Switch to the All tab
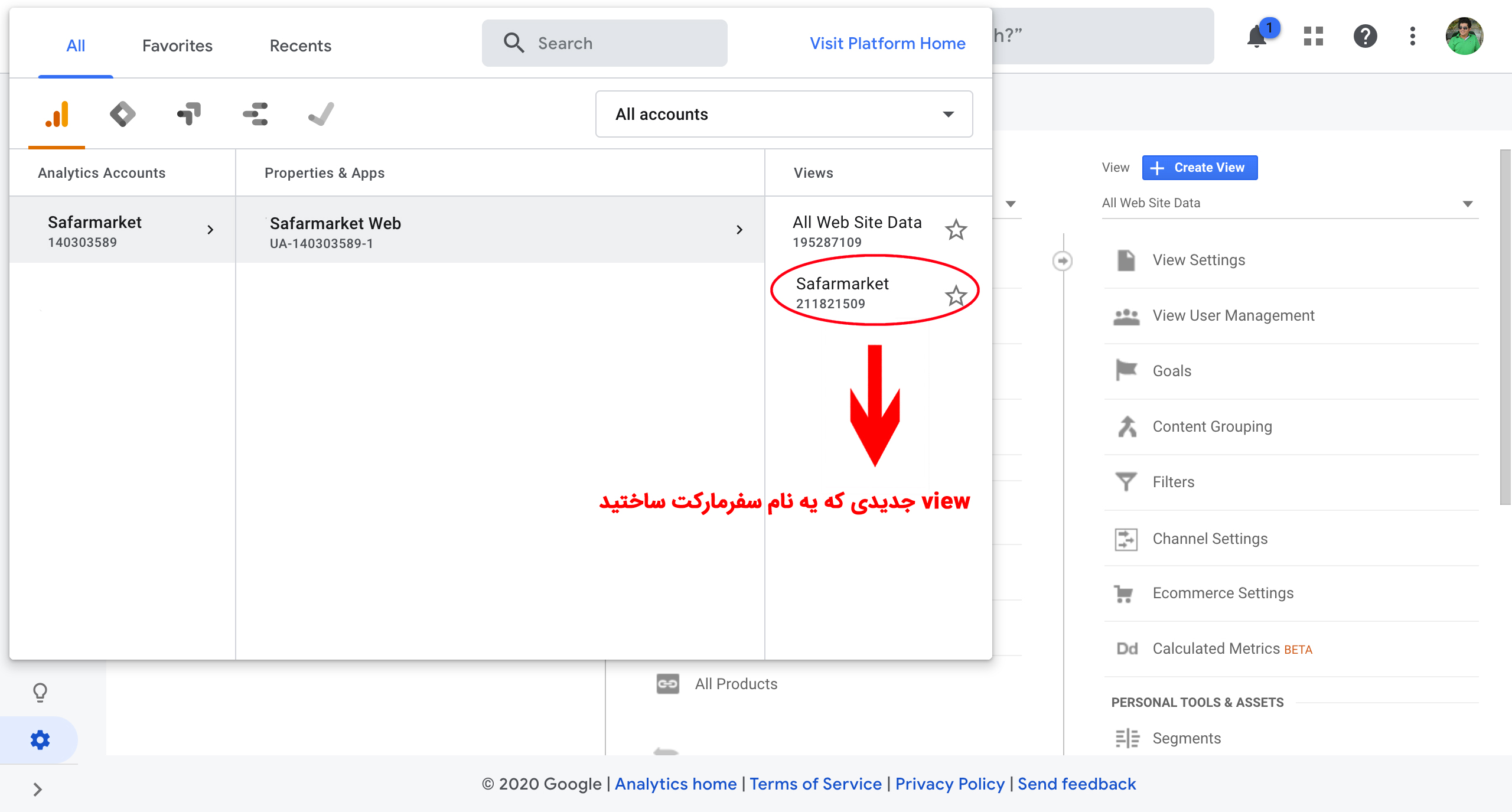1512x812 pixels. (76, 45)
